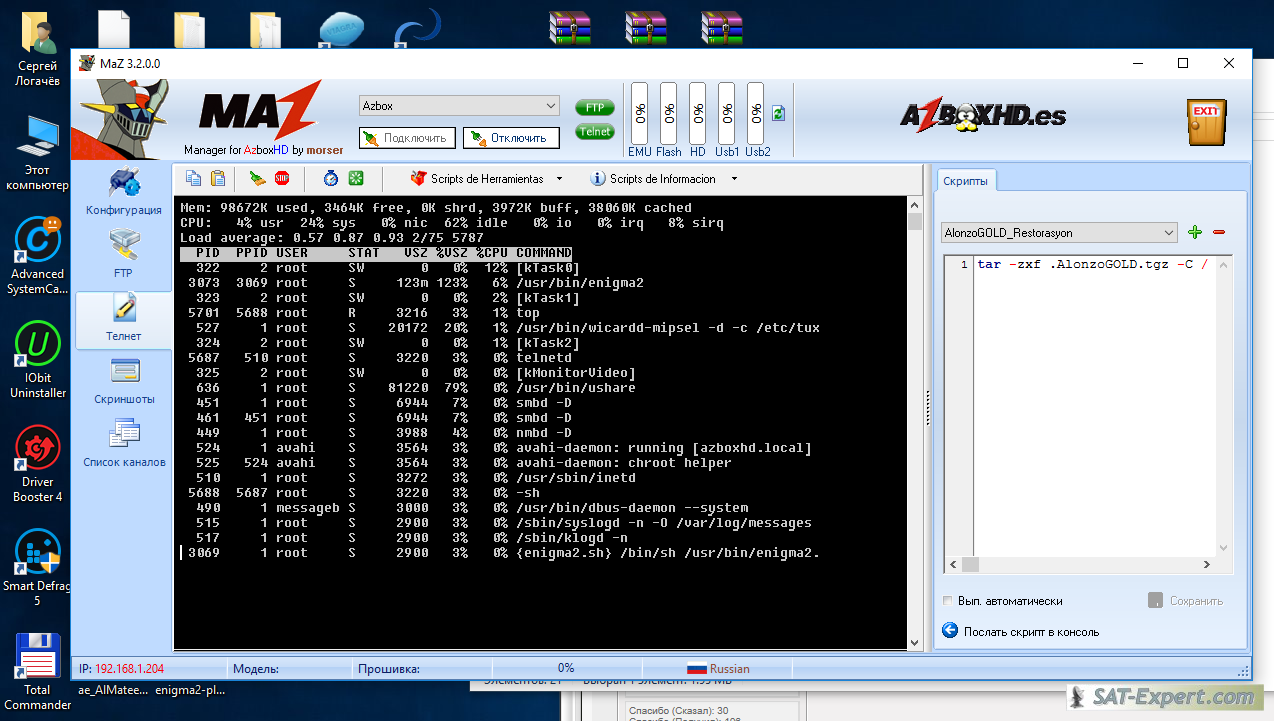
Task: Click the green Telnet status indicator
Action: coord(595,131)
